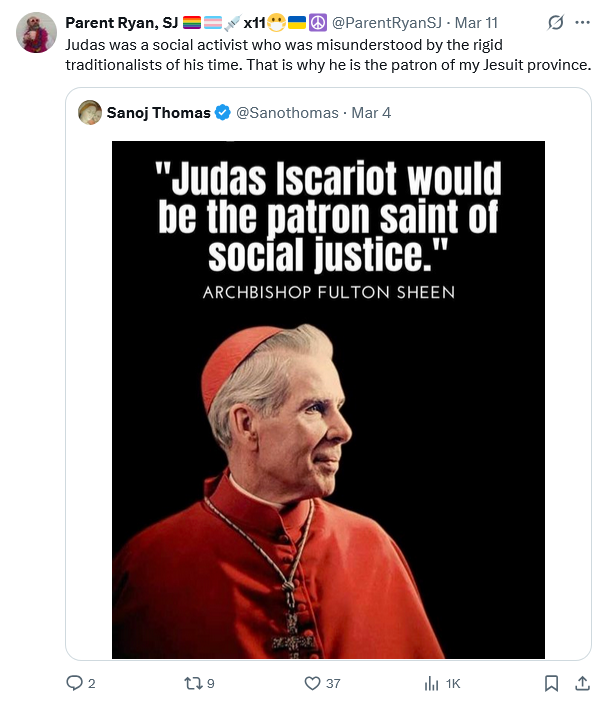The image size is (609, 705).
Task: Open the three-dot more options menu
Action: pos(583,23)
